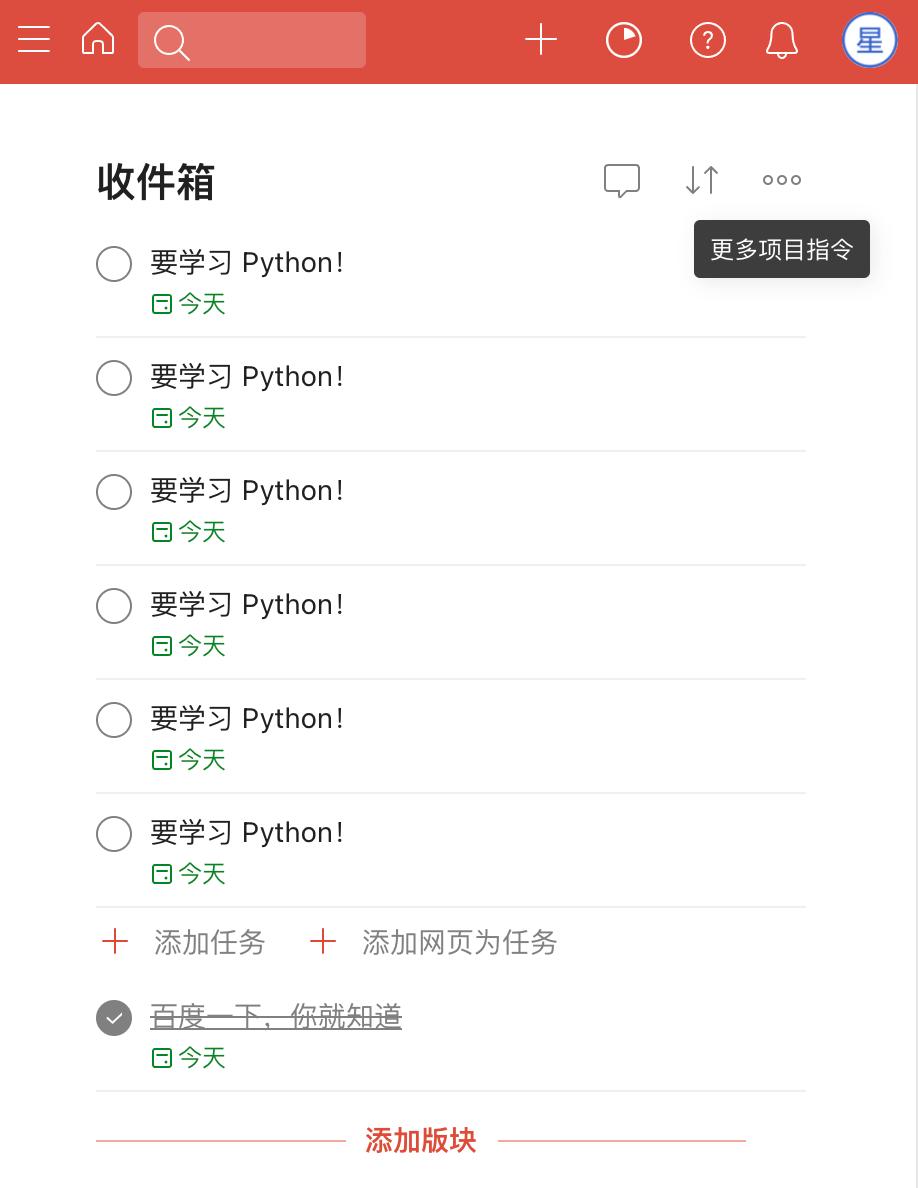The height and width of the screenshot is (1188, 918).
Task: Click the sort arrows icon
Action: [x=702, y=180]
